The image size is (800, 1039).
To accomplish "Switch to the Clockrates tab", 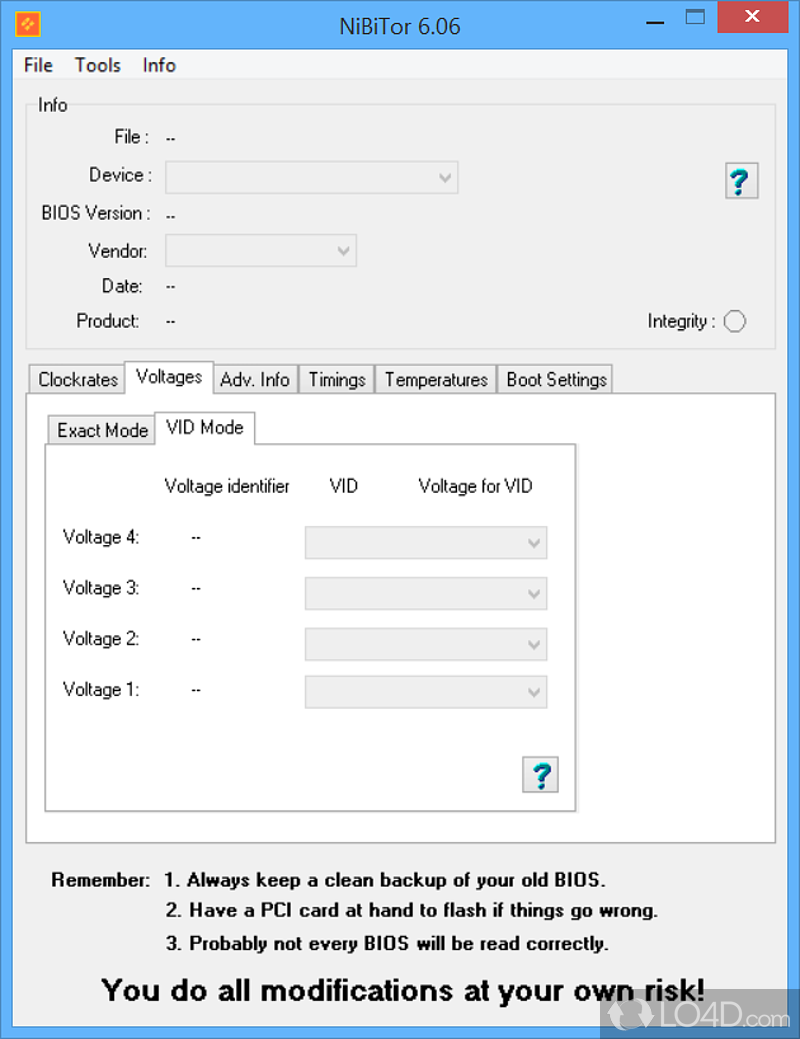I will pyautogui.click(x=78, y=380).
